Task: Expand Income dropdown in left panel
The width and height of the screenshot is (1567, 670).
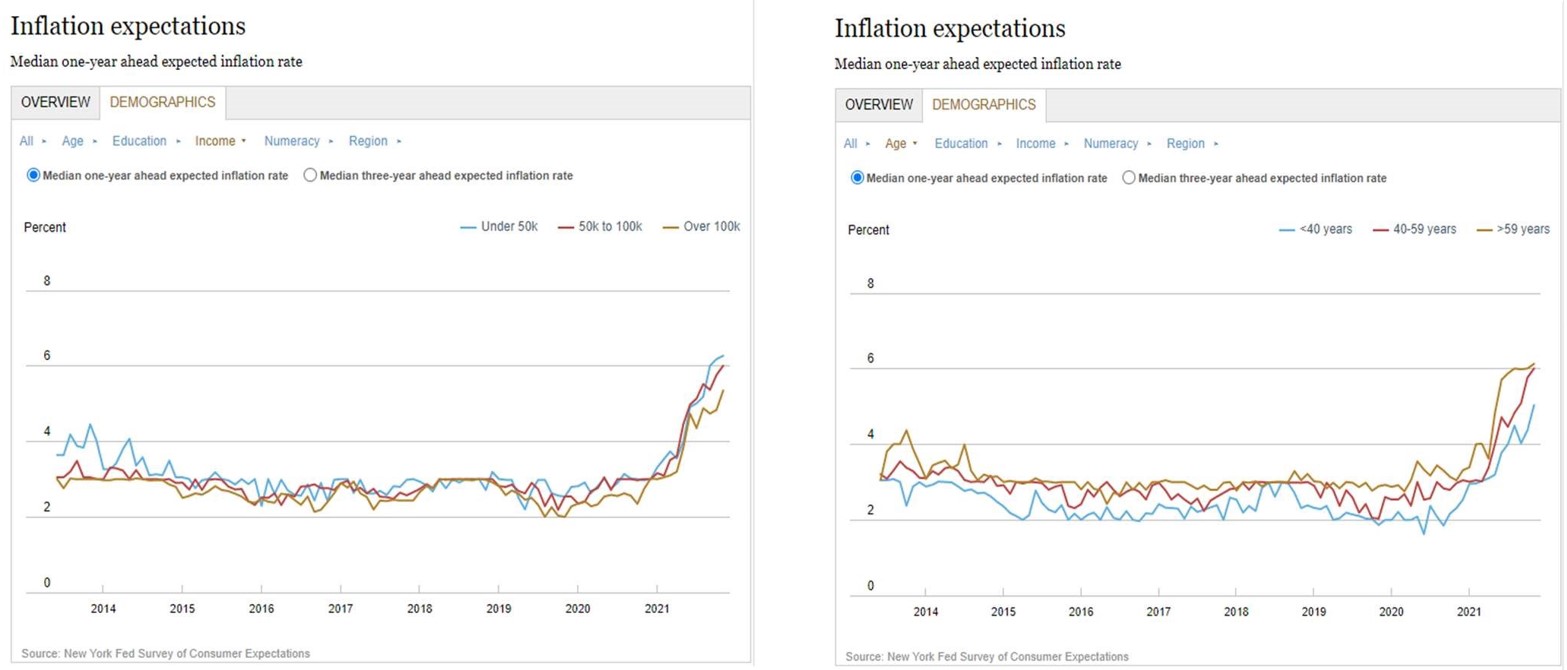Action: (220, 141)
